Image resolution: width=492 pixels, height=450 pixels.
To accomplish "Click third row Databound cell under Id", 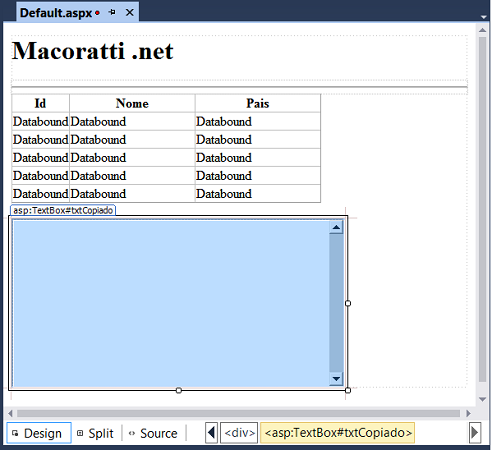I will [40, 158].
